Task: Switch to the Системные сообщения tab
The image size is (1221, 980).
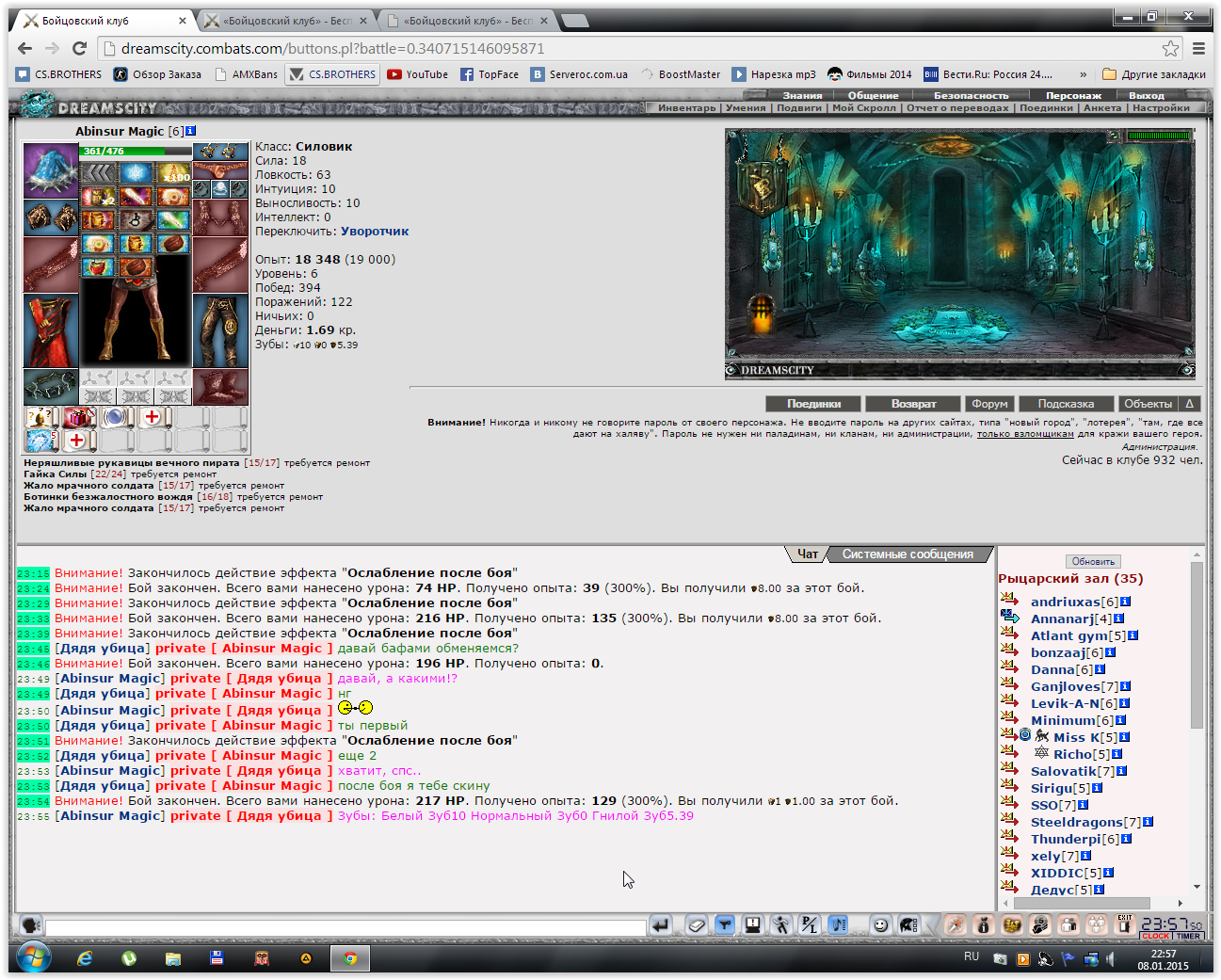Action: (908, 554)
